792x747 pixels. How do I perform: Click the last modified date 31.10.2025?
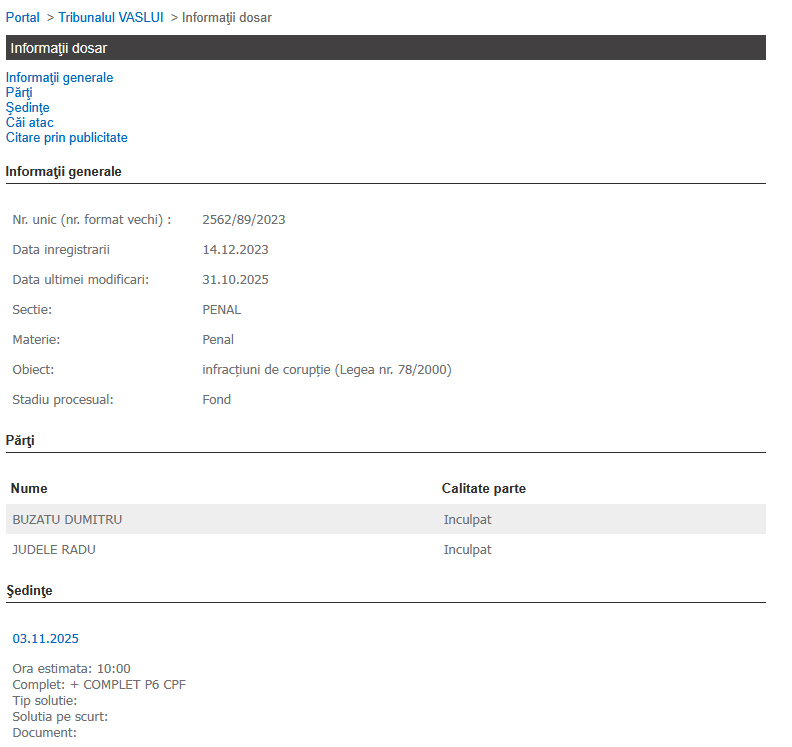pyautogui.click(x=235, y=280)
